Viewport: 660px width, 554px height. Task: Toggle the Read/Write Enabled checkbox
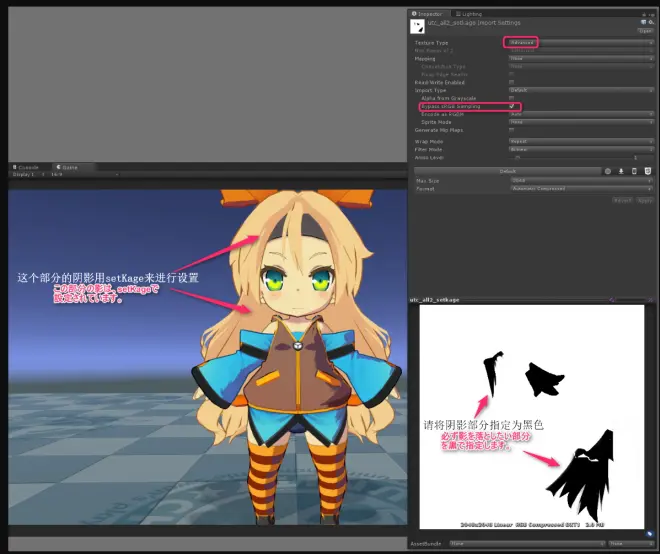point(511,82)
